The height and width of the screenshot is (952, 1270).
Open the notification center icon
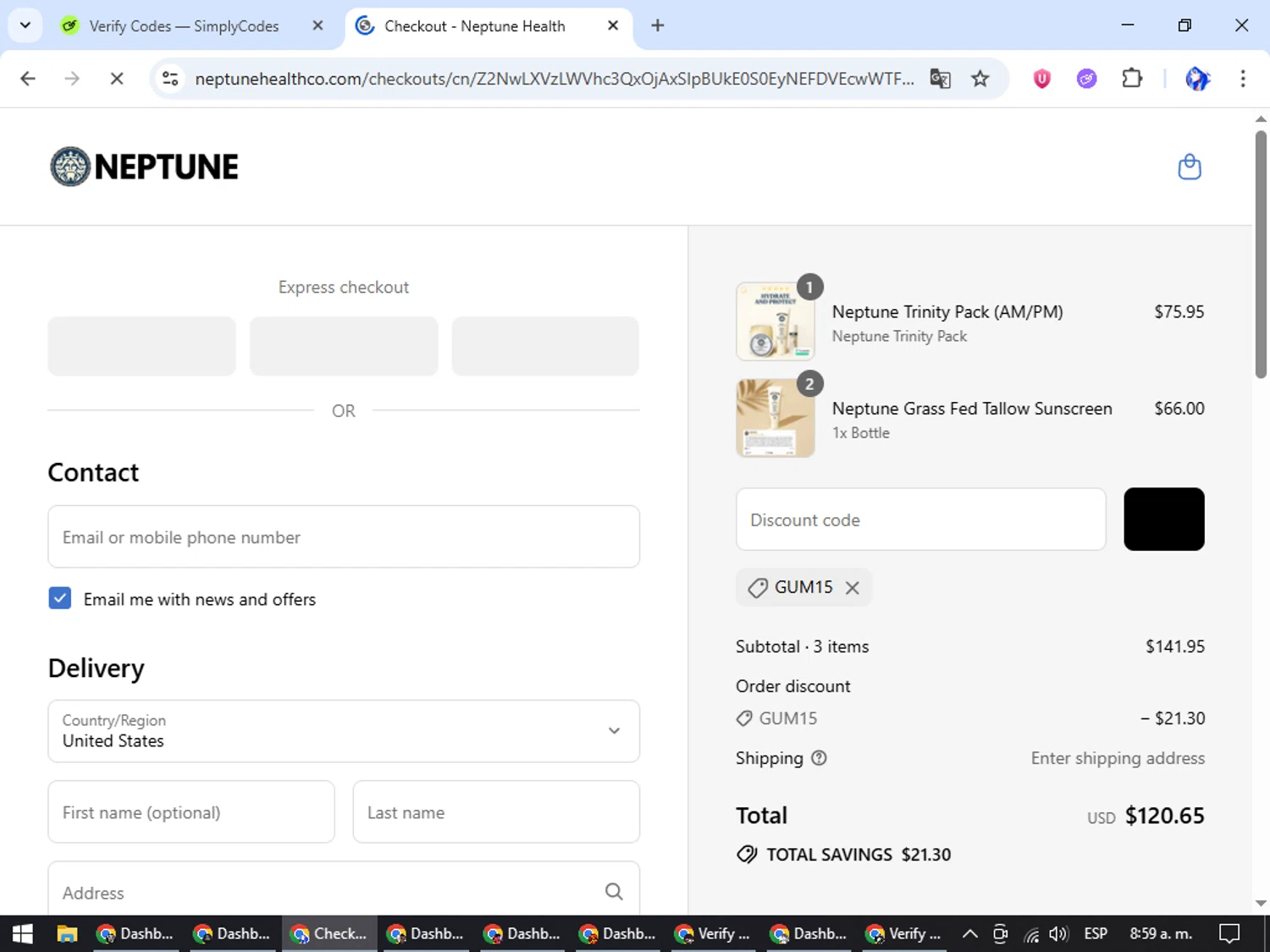(1229, 933)
